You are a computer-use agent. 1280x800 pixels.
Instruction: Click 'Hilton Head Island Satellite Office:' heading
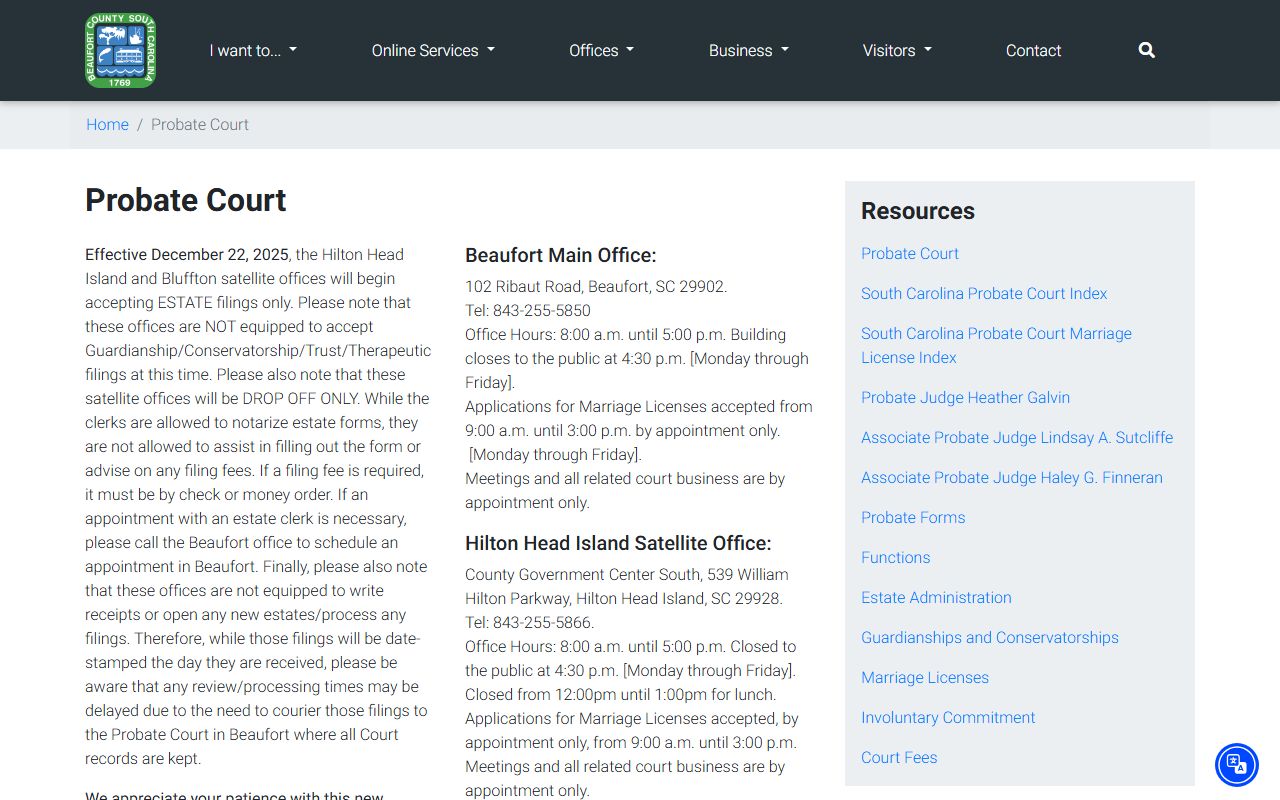pos(618,543)
